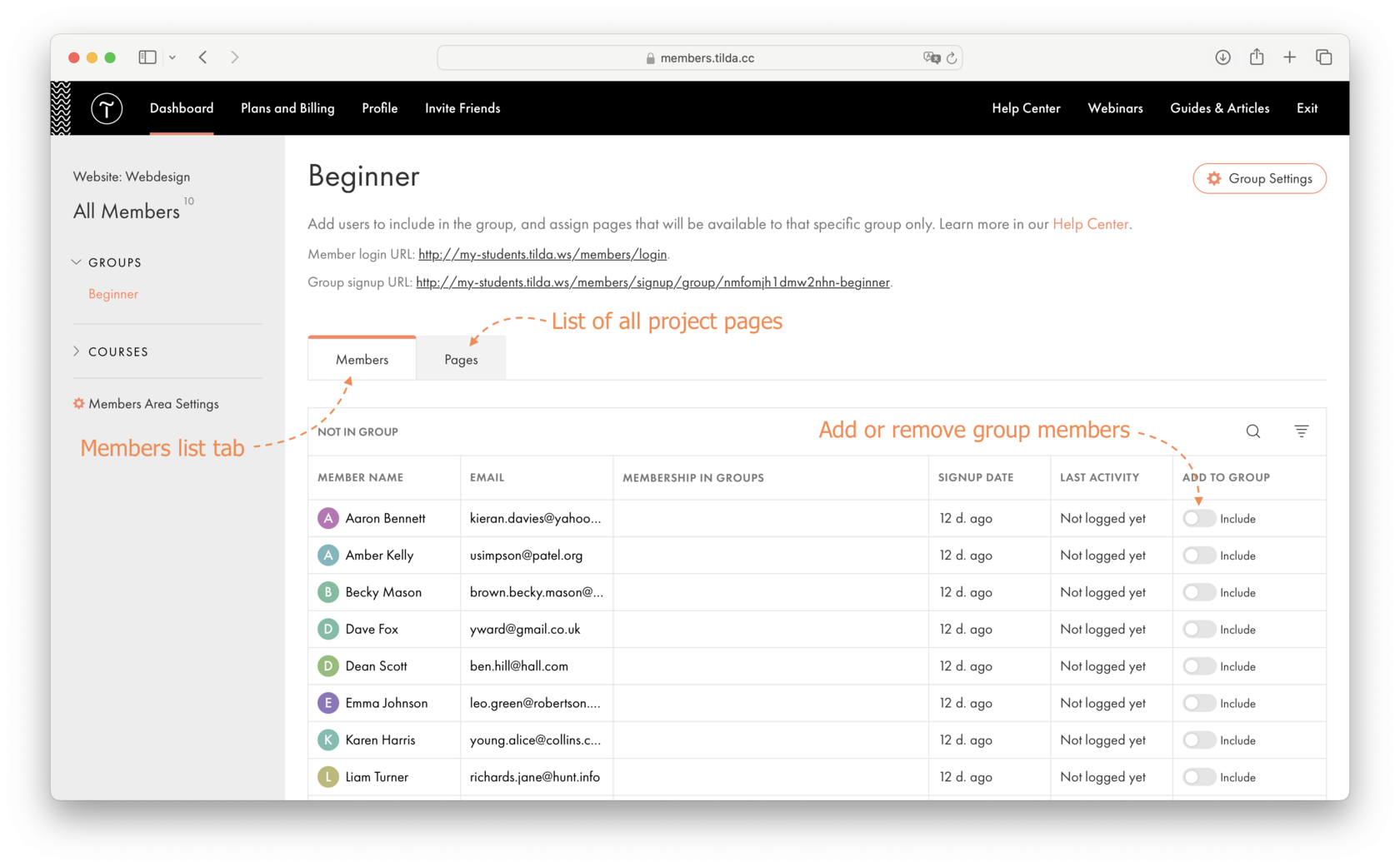Reload the page using the address bar icon
The image size is (1400, 867).
[952, 57]
